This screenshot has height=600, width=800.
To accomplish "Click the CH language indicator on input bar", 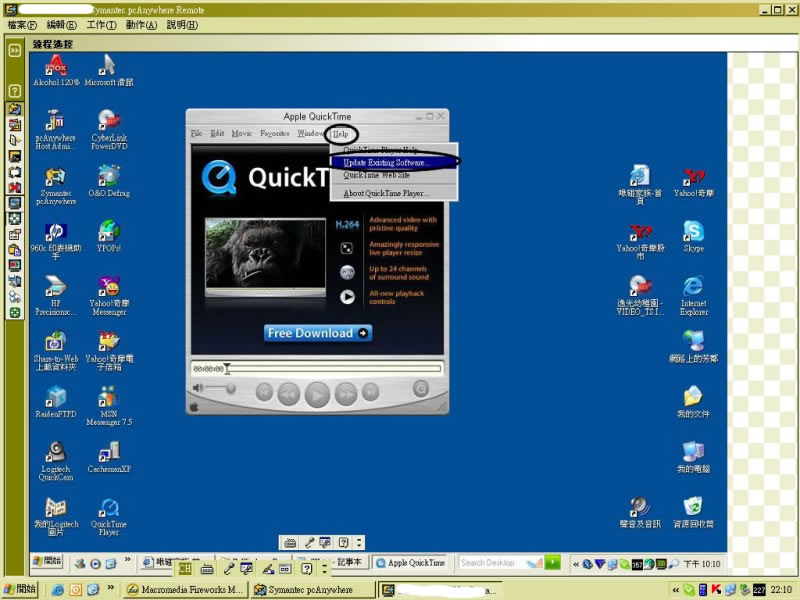I will (185, 568).
